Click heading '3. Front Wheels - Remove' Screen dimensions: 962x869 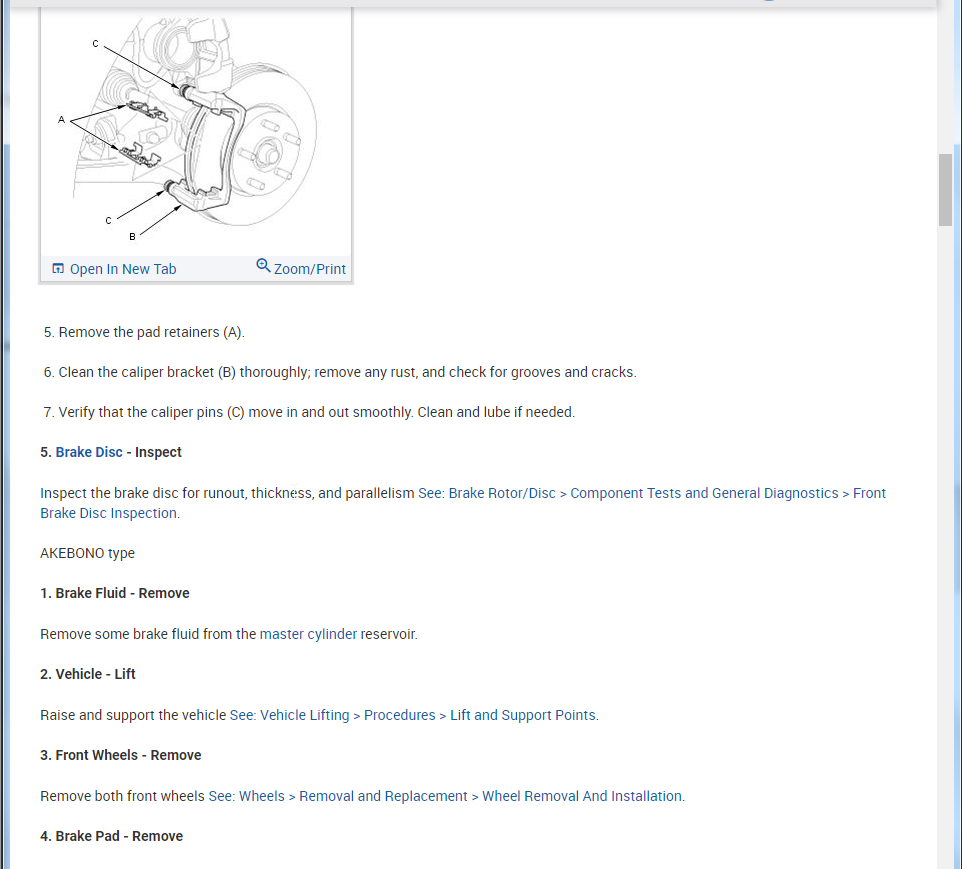[121, 755]
